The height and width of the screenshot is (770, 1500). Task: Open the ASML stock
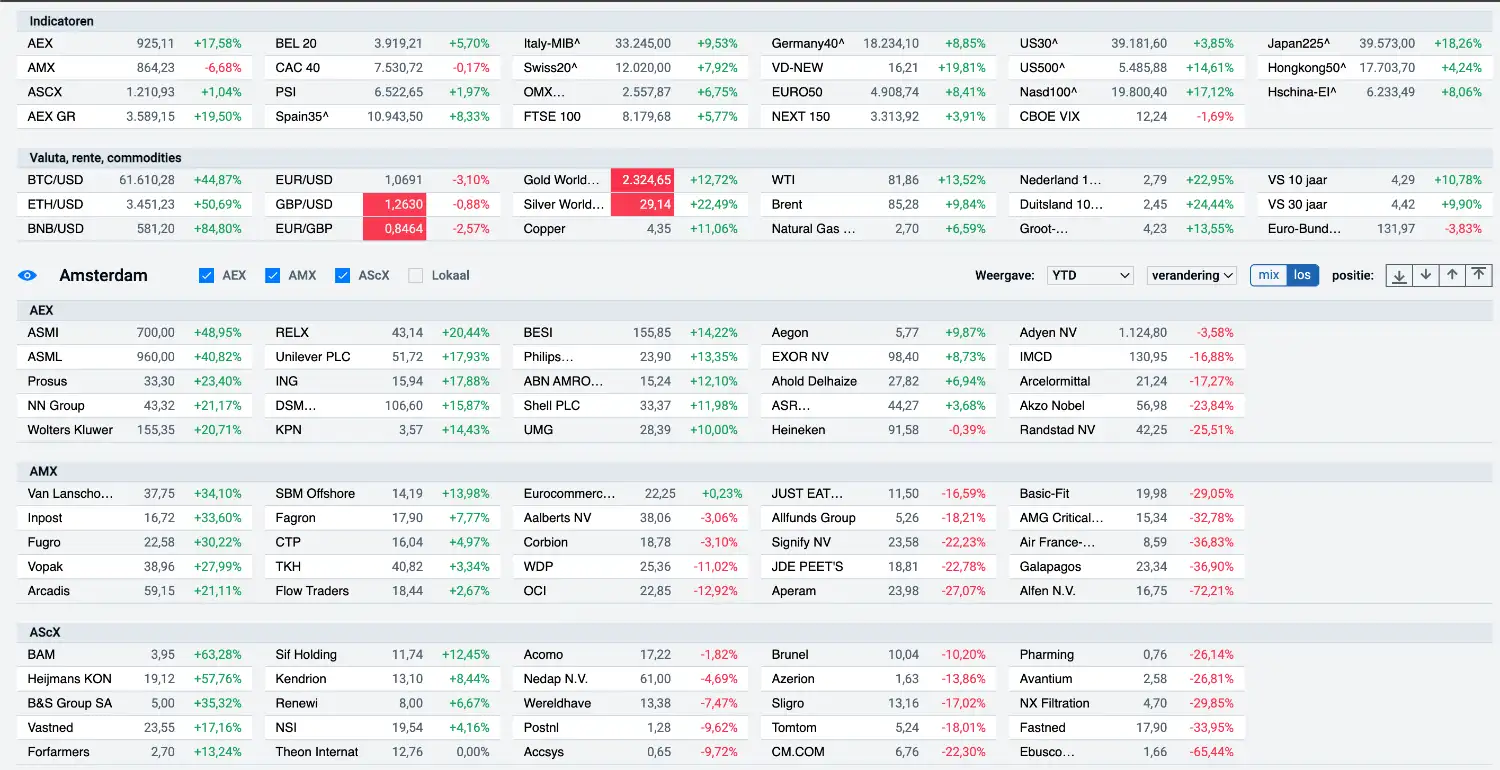point(45,357)
